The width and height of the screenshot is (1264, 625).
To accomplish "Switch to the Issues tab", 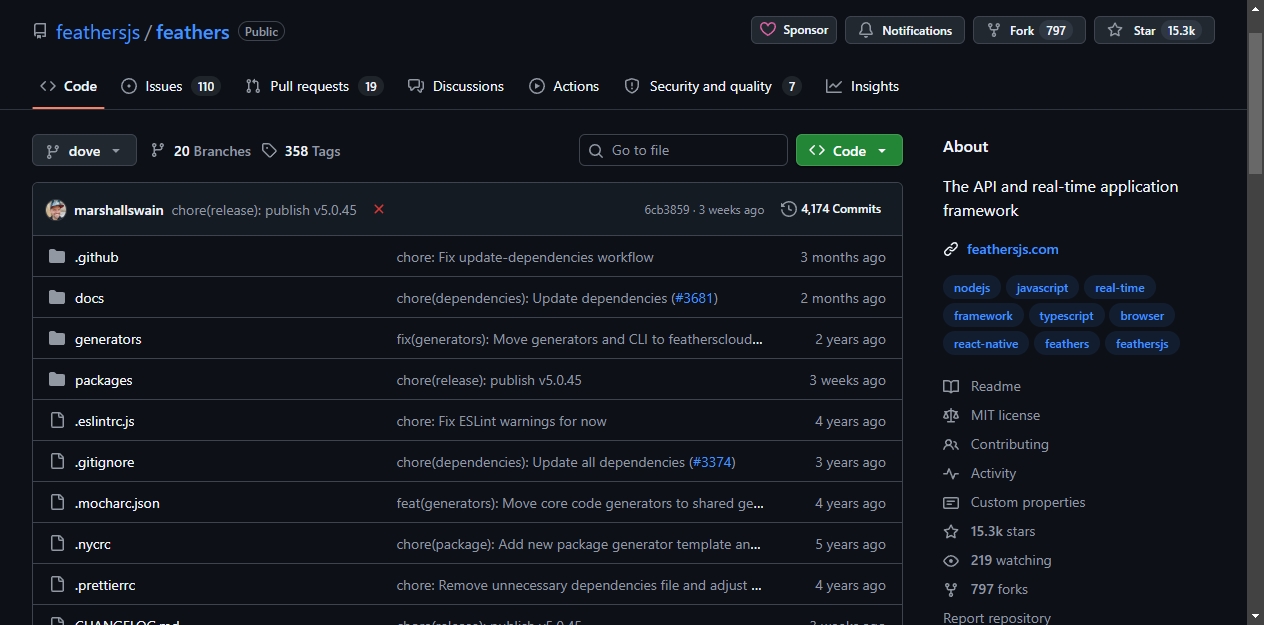I will [170, 86].
